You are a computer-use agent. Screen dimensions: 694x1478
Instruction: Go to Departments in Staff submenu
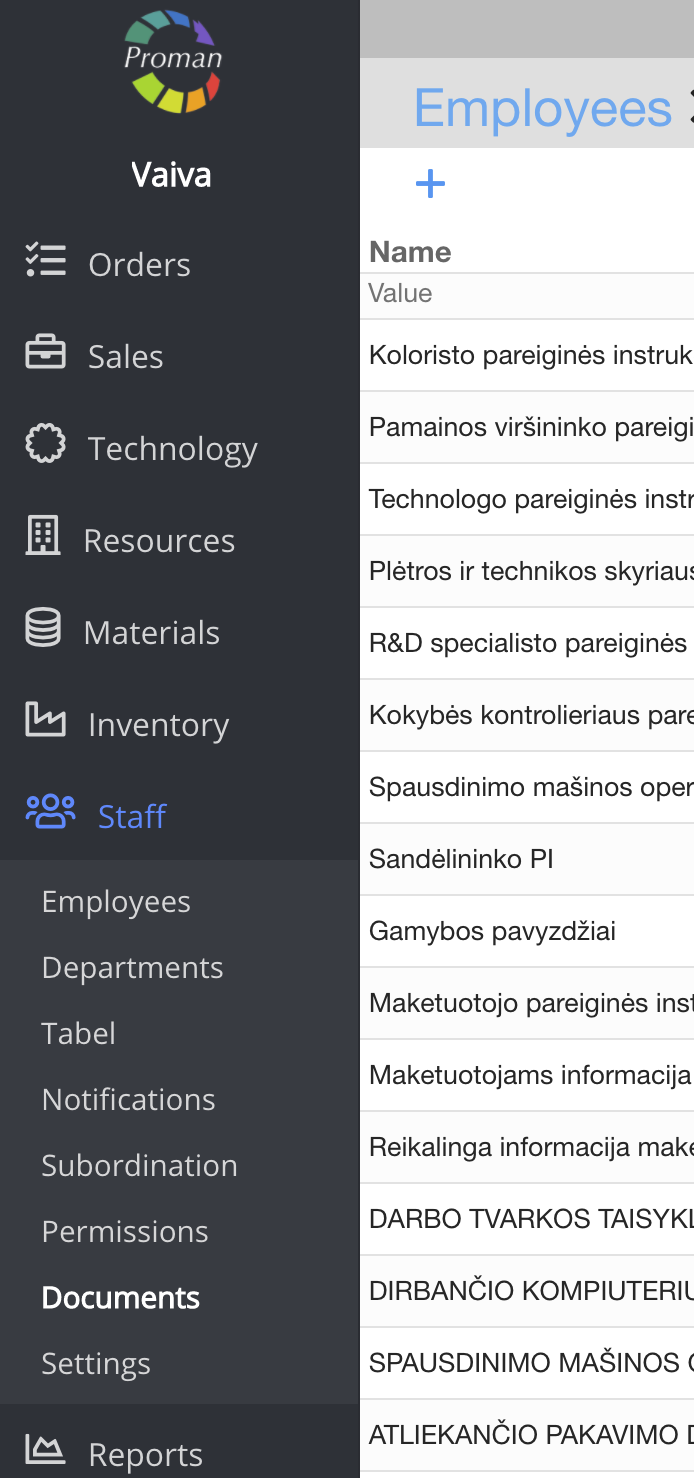pyautogui.click(x=132, y=968)
